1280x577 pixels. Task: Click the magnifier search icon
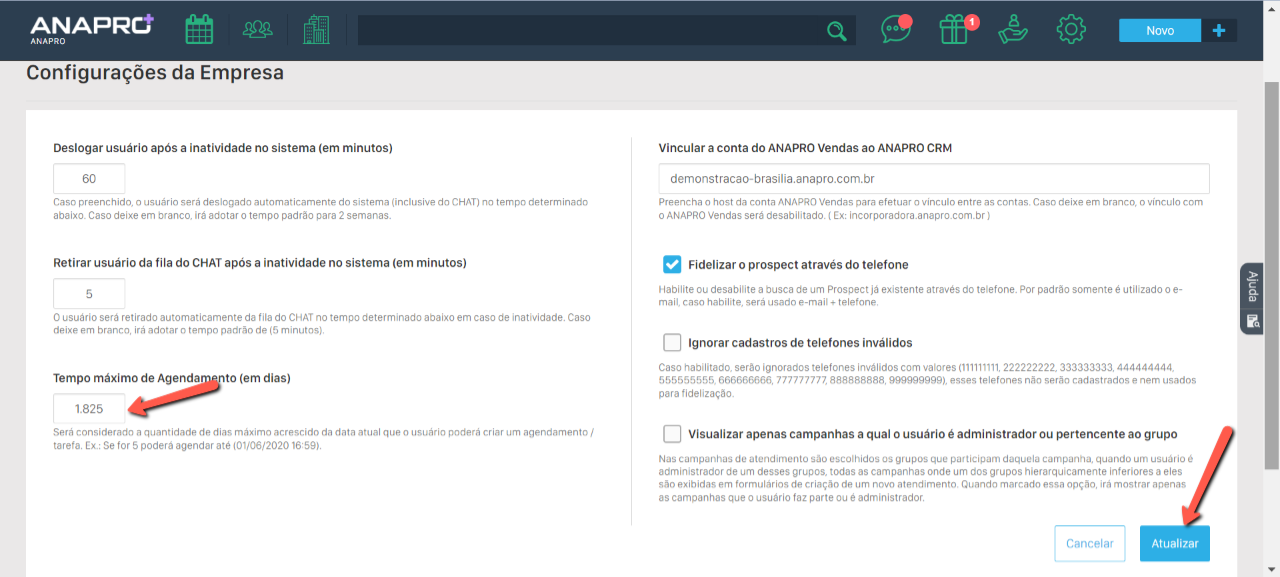click(836, 31)
